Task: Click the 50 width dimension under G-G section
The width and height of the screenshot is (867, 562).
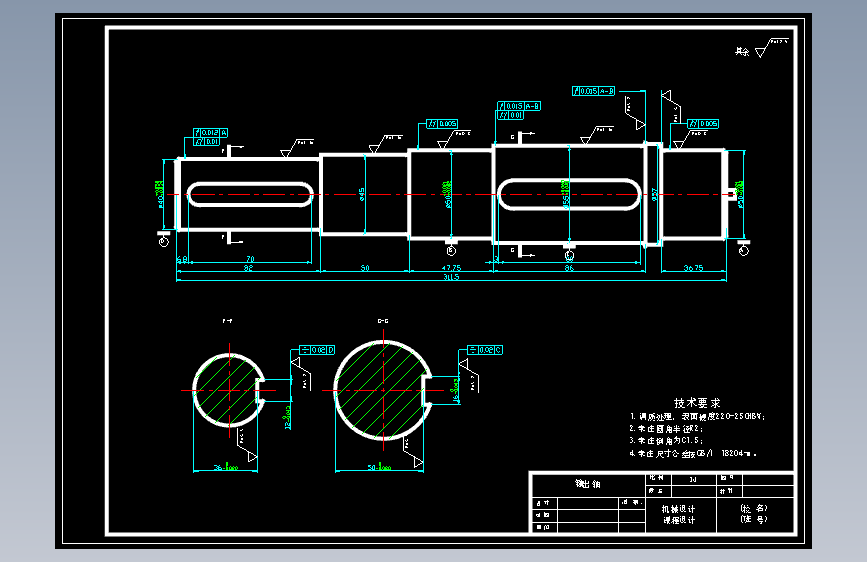Action: pyautogui.click(x=379, y=467)
